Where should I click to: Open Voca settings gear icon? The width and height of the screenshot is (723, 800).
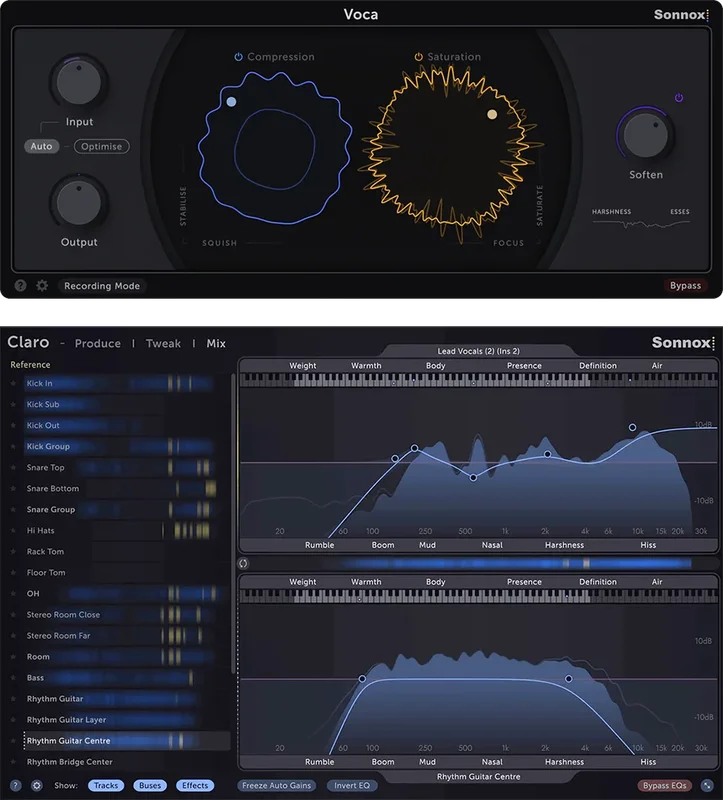point(42,286)
